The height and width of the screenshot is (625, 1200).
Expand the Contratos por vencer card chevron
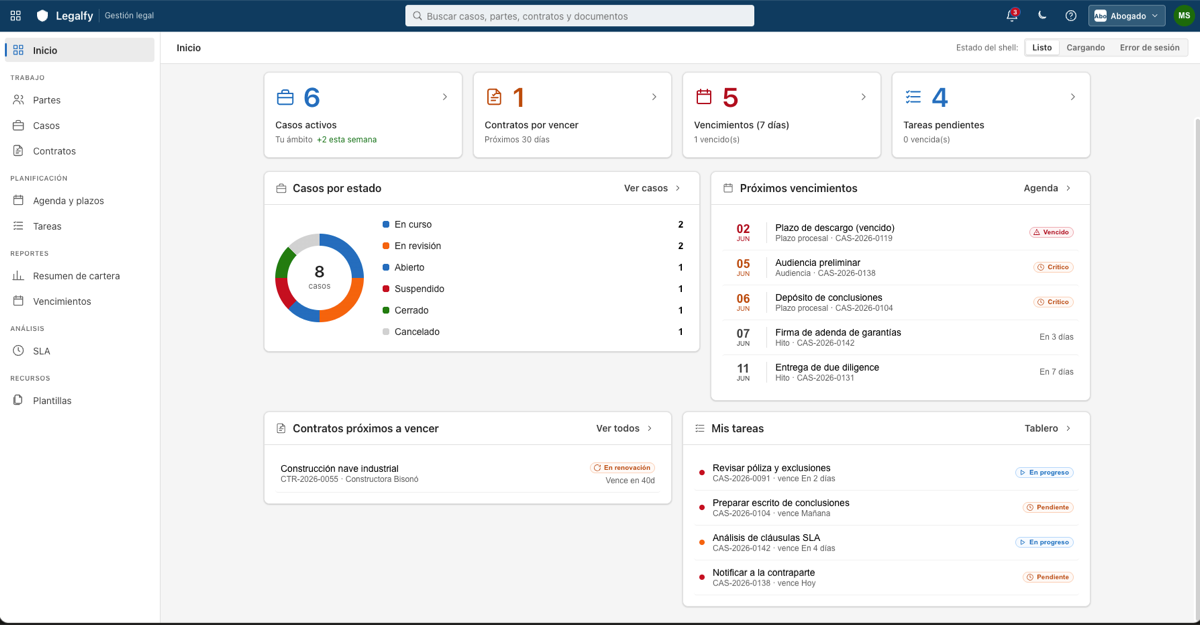(x=654, y=97)
